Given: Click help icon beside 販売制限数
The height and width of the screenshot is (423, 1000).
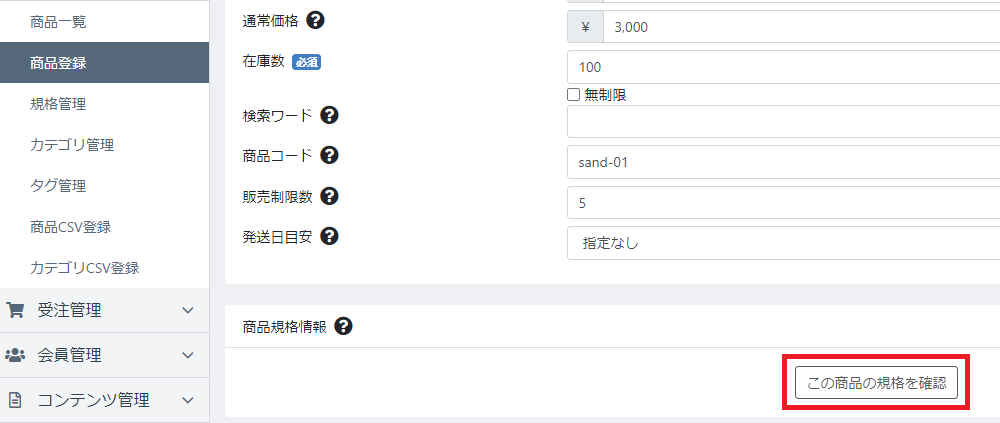Looking at the screenshot, I should [x=328, y=196].
